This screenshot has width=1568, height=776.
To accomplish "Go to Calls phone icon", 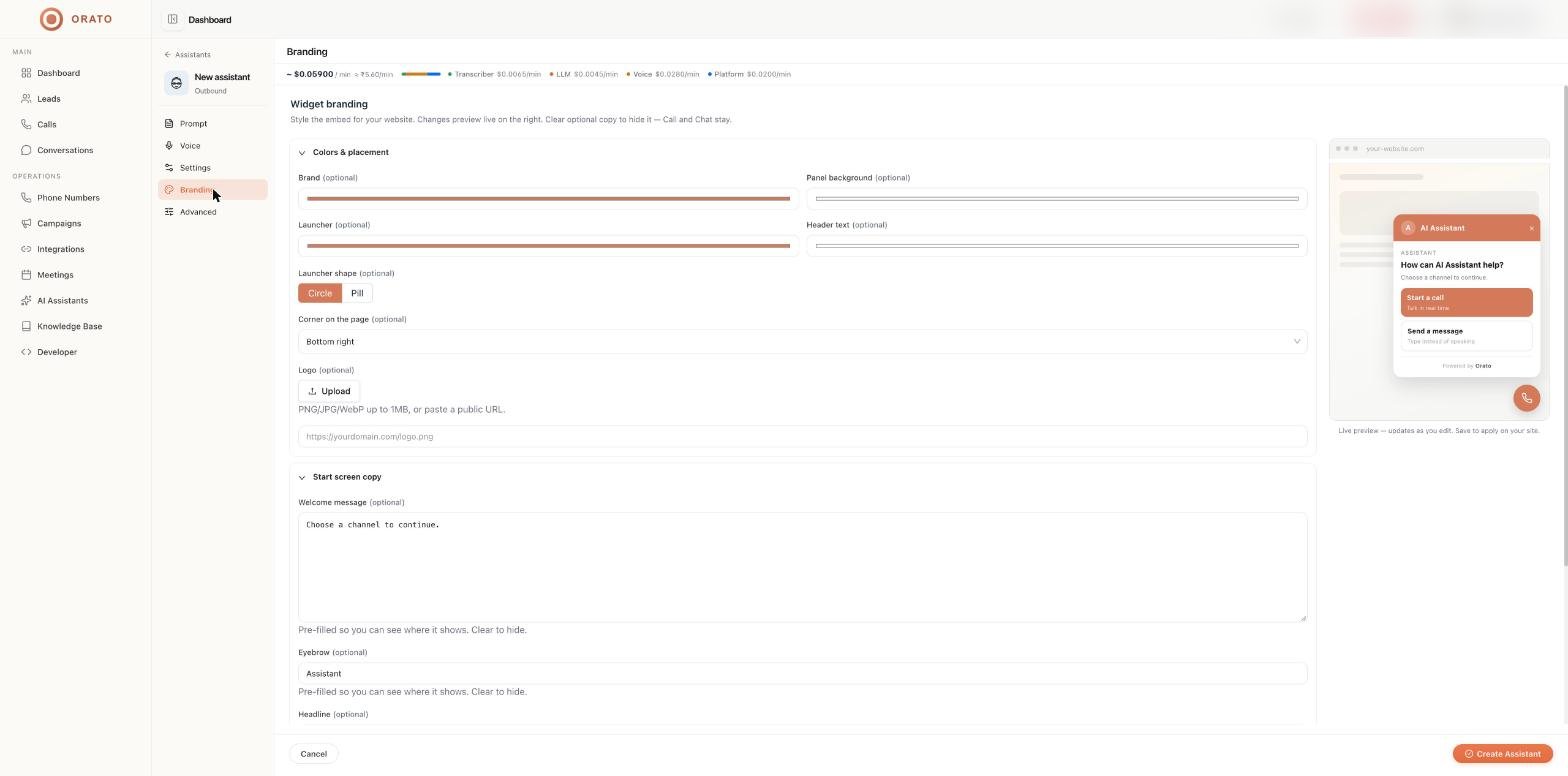I will click(x=26, y=125).
